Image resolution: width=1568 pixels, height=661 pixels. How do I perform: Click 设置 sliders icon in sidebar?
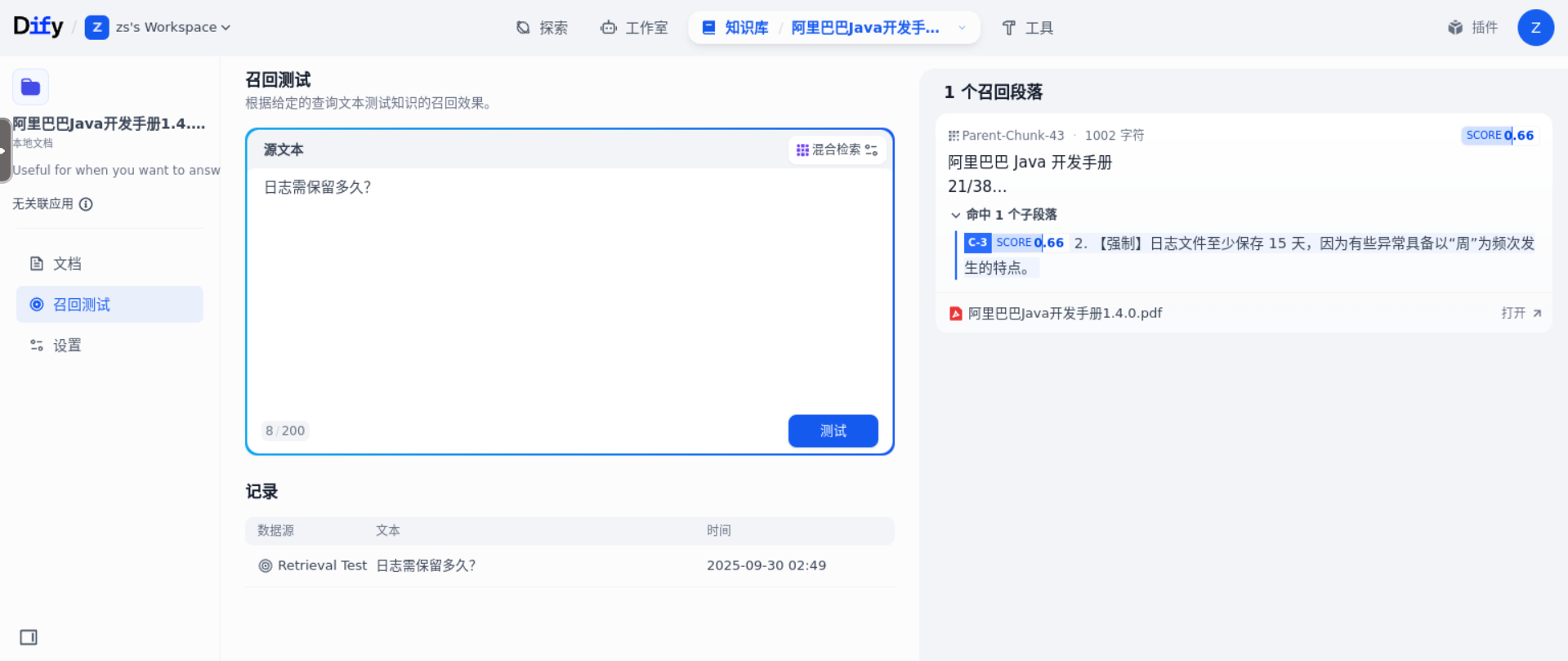pyautogui.click(x=37, y=346)
